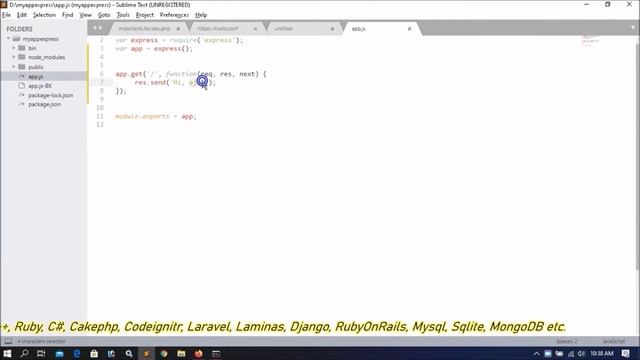The image size is (640, 360).
Task: Open the Find menu
Action: tap(67, 15)
